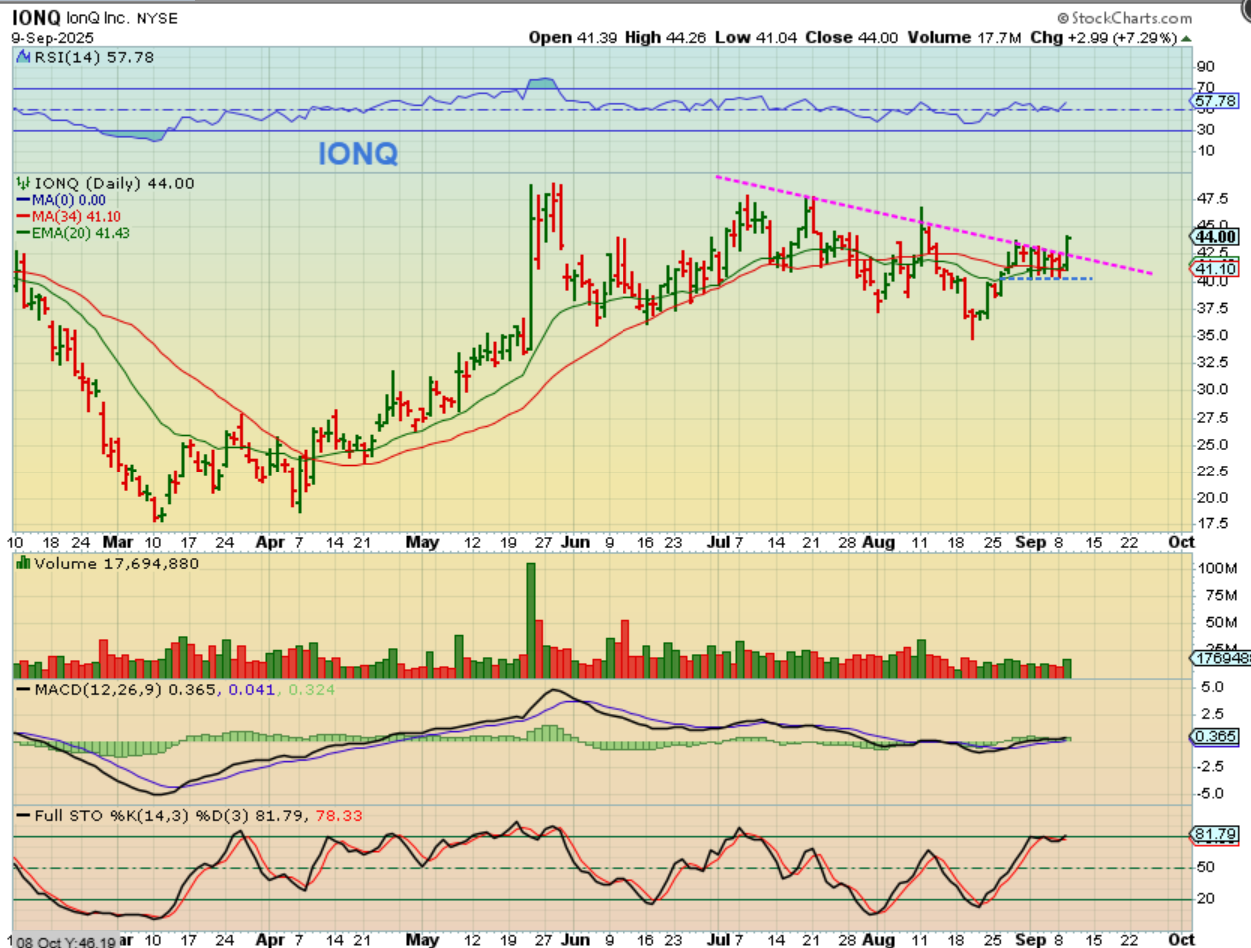Click the 44.00 price label on right axis
Image resolution: width=1251 pixels, height=948 pixels.
pyautogui.click(x=1217, y=236)
